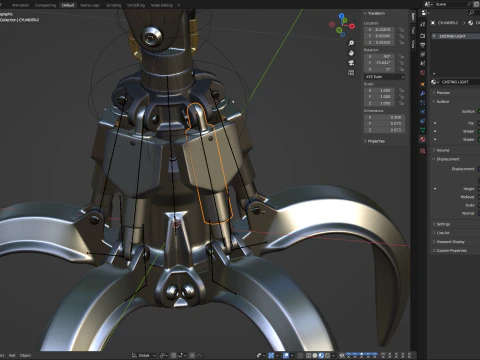Switch to the Compositing workspace tab

point(45,5)
